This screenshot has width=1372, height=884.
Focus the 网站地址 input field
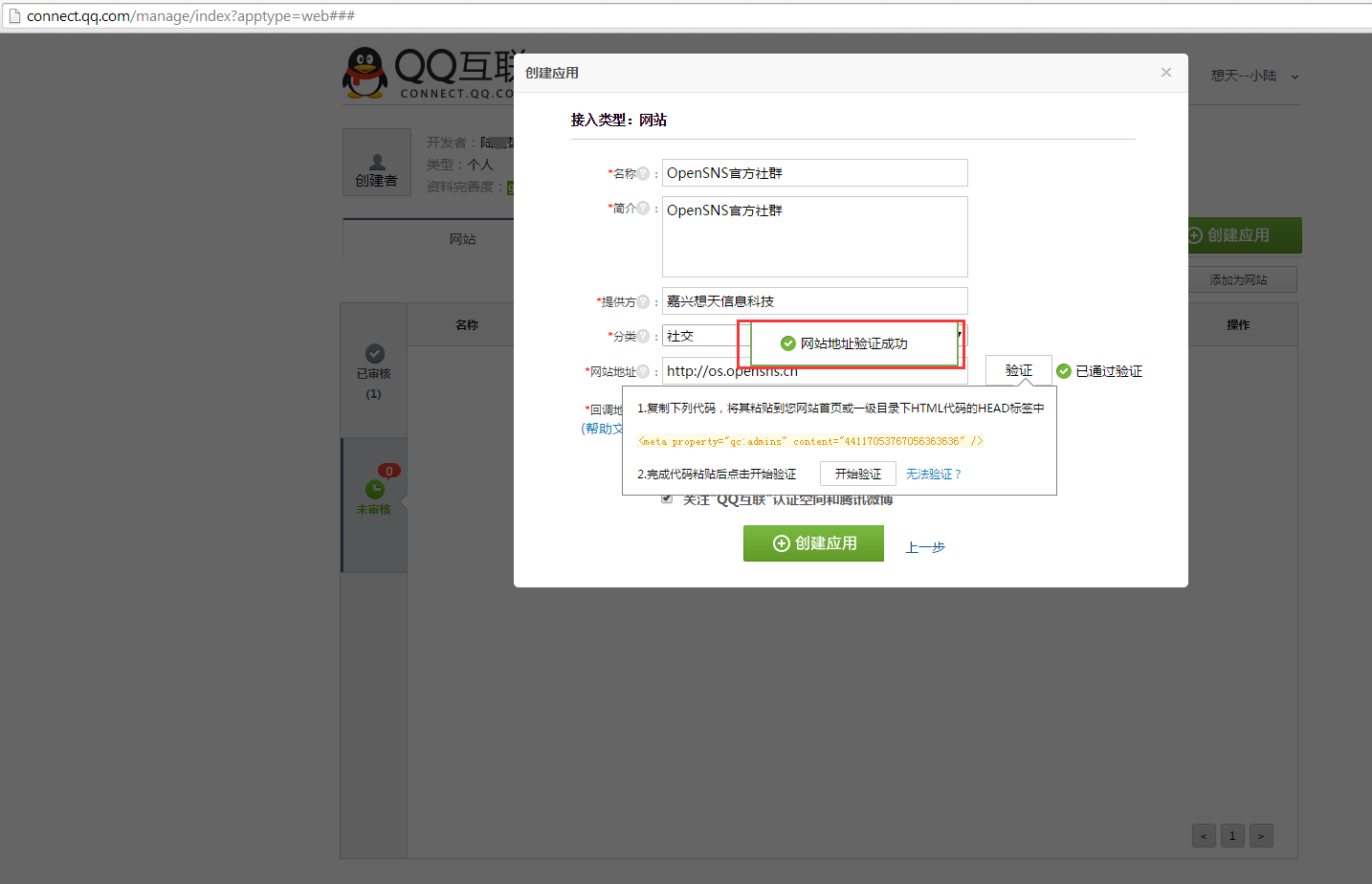814,371
